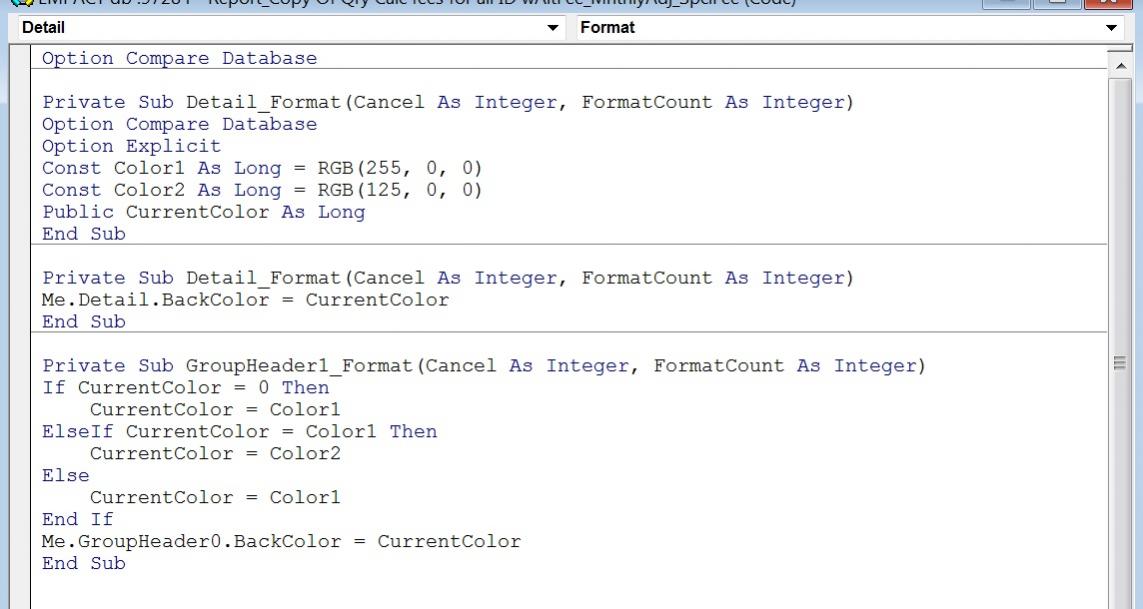Click the standalone Else keyword line
The width and height of the screenshot is (1143, 609).
click(x=65, y=476)
